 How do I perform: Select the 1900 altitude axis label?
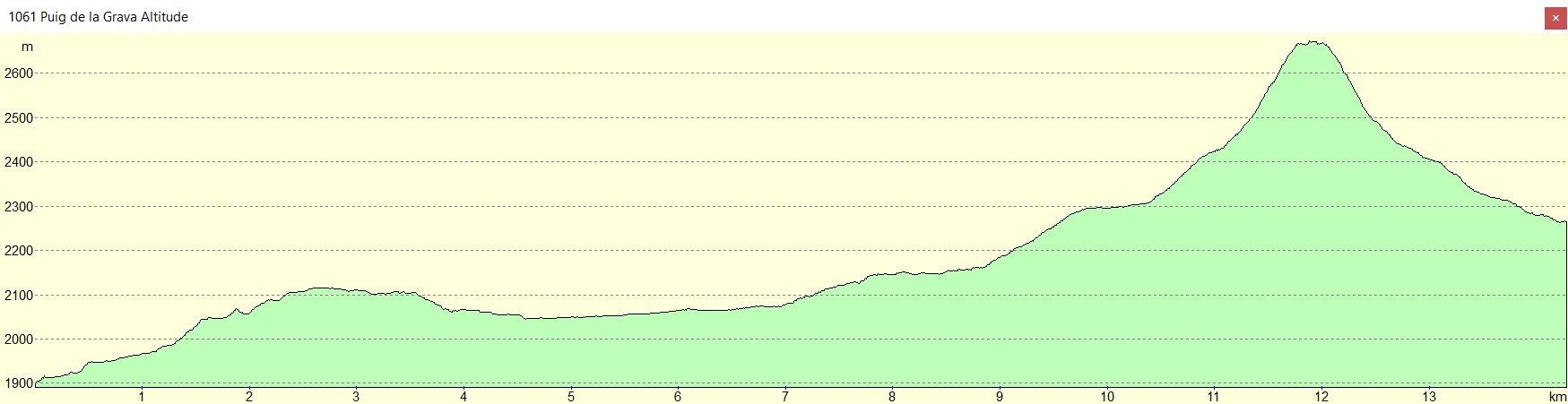(x=19, y=383)
